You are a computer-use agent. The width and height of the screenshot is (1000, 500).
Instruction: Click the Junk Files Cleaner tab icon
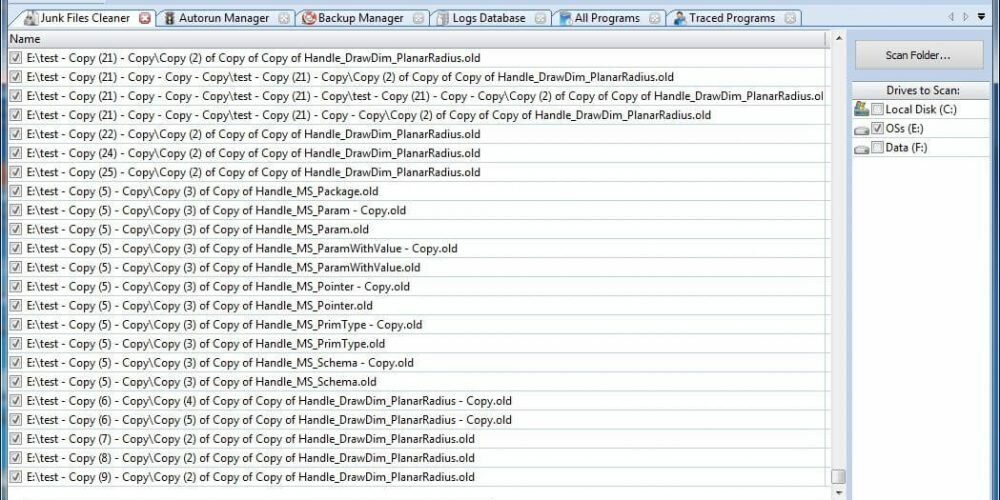click(30, 18)
